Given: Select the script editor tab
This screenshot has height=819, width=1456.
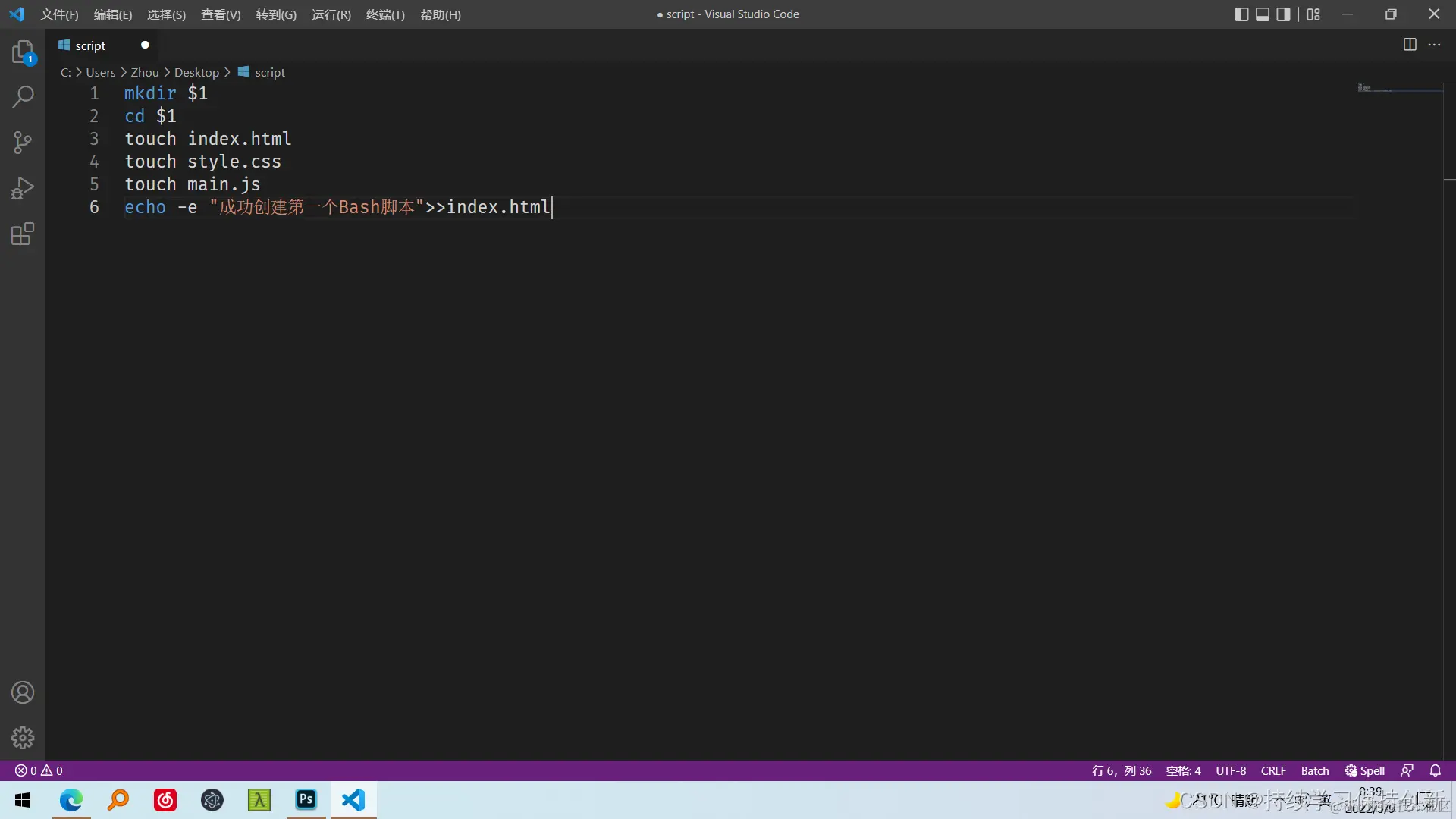Looking at the screenshot, I should coord(90,45).
